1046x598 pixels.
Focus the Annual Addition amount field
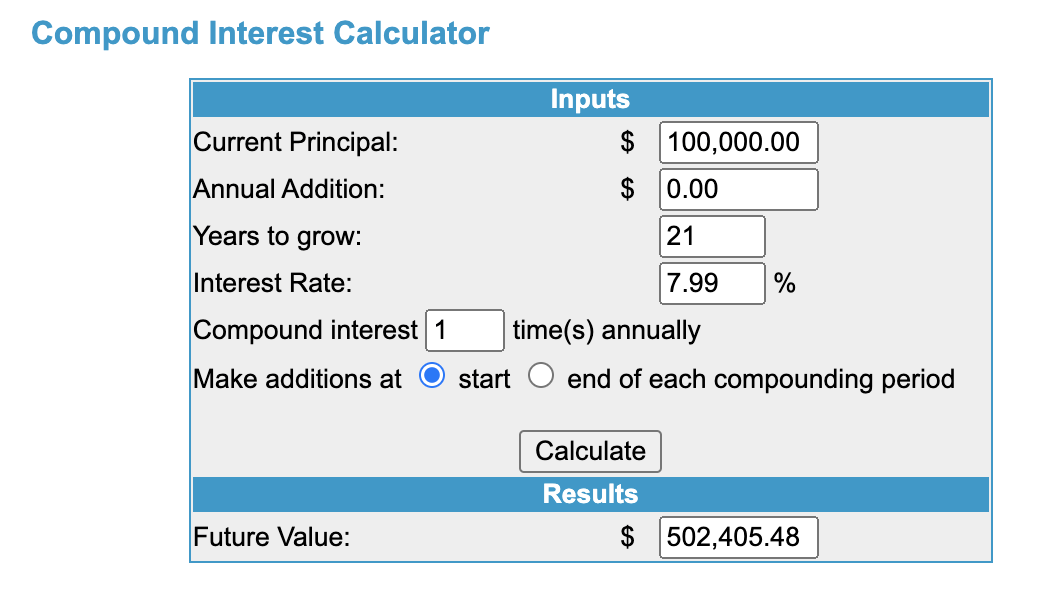pyautogui.click(x=738, y=189)
